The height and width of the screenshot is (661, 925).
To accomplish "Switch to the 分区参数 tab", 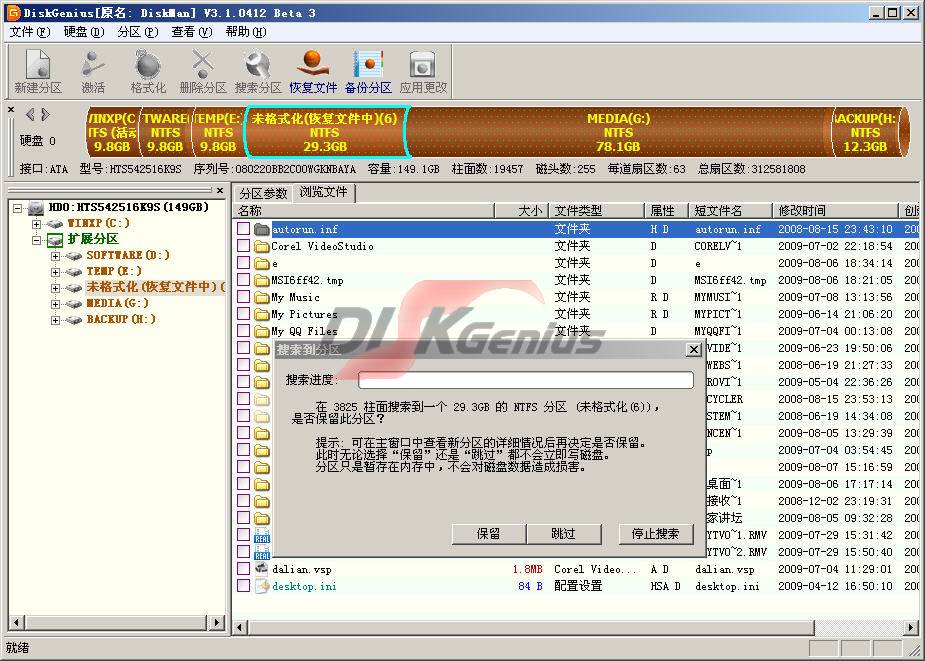I will tap(264, 194).
